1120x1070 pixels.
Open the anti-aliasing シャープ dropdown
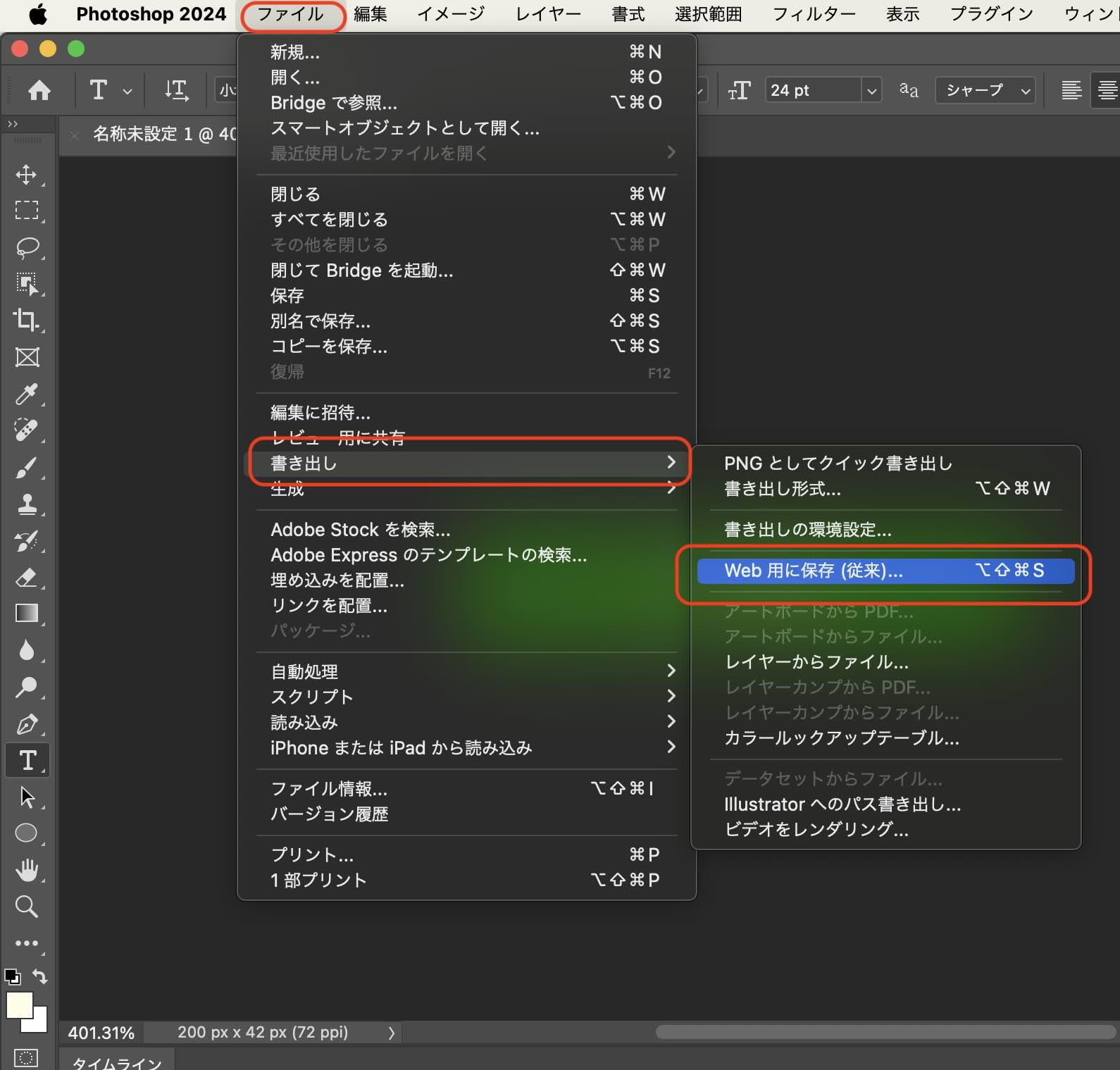985,90
